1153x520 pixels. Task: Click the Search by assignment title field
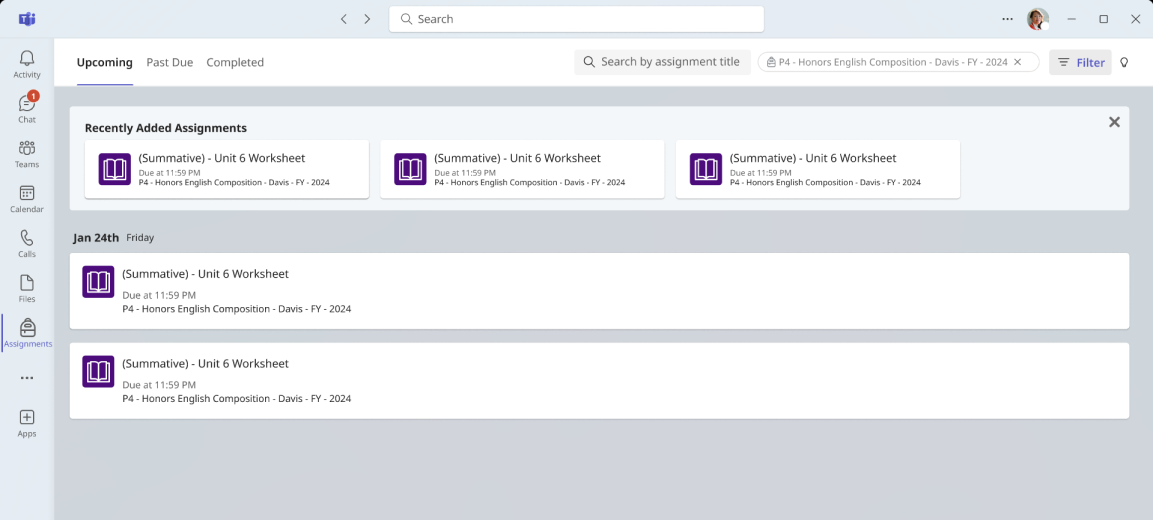pos(663,62)
